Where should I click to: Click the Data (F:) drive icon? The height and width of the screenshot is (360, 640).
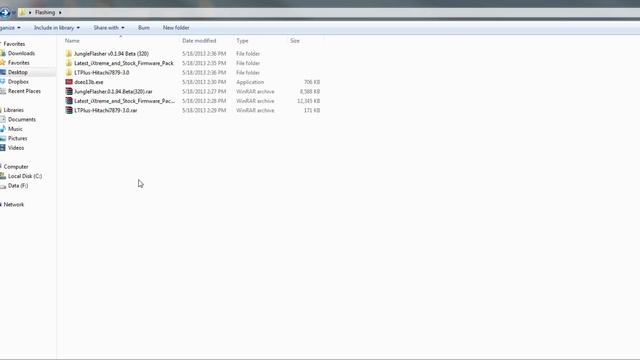(3, 186)
